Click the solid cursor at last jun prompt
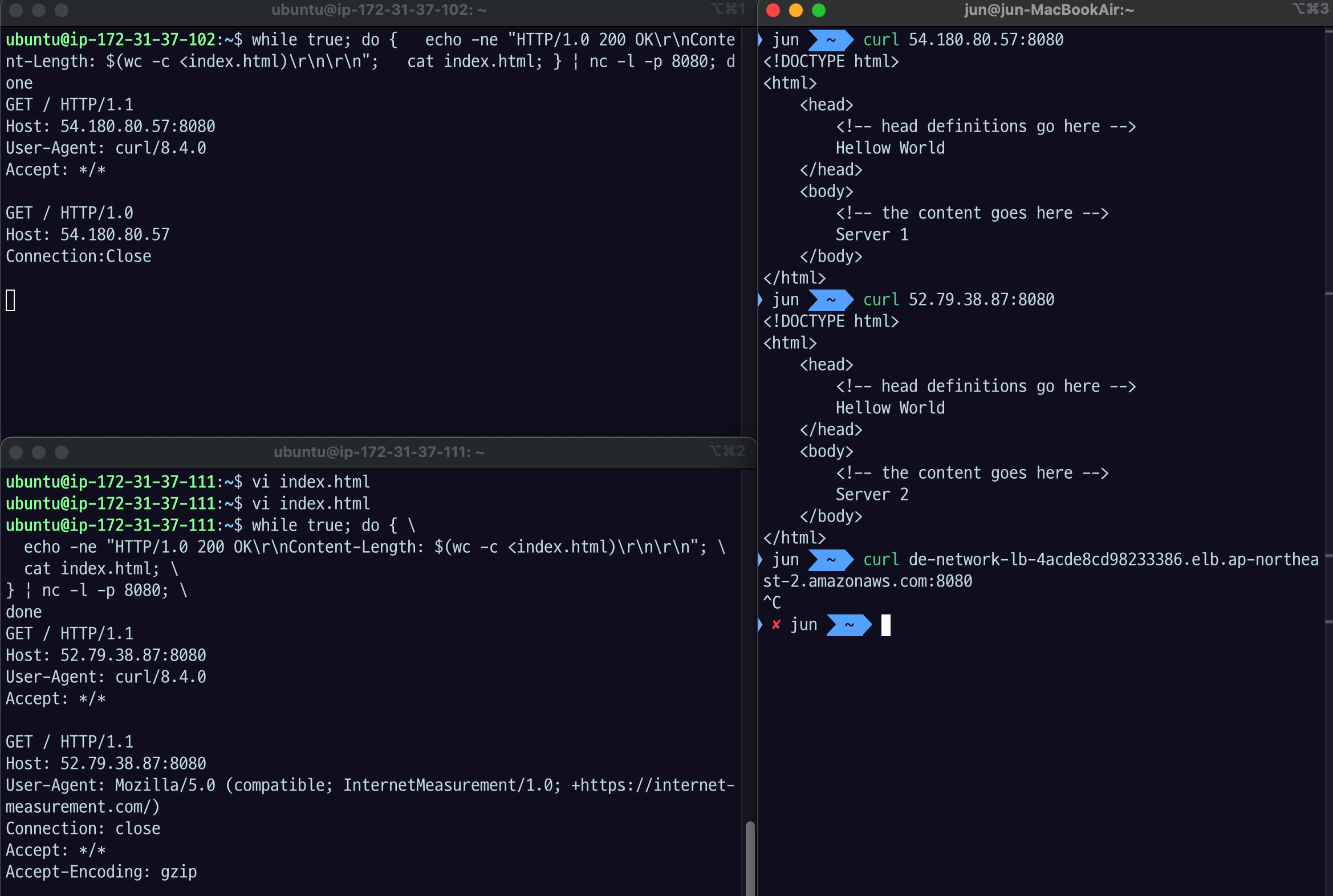This screenshot has height=896, width=1333. [885, 625]
